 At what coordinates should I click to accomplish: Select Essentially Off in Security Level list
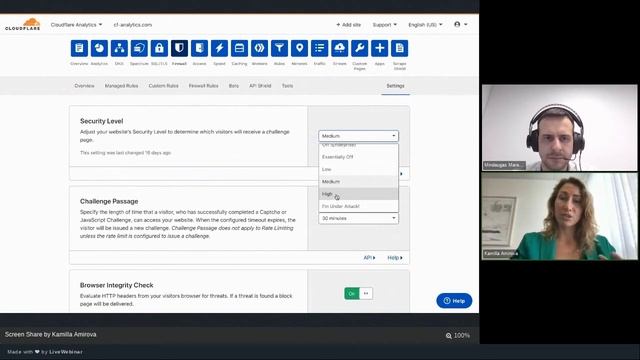[358, 157]
